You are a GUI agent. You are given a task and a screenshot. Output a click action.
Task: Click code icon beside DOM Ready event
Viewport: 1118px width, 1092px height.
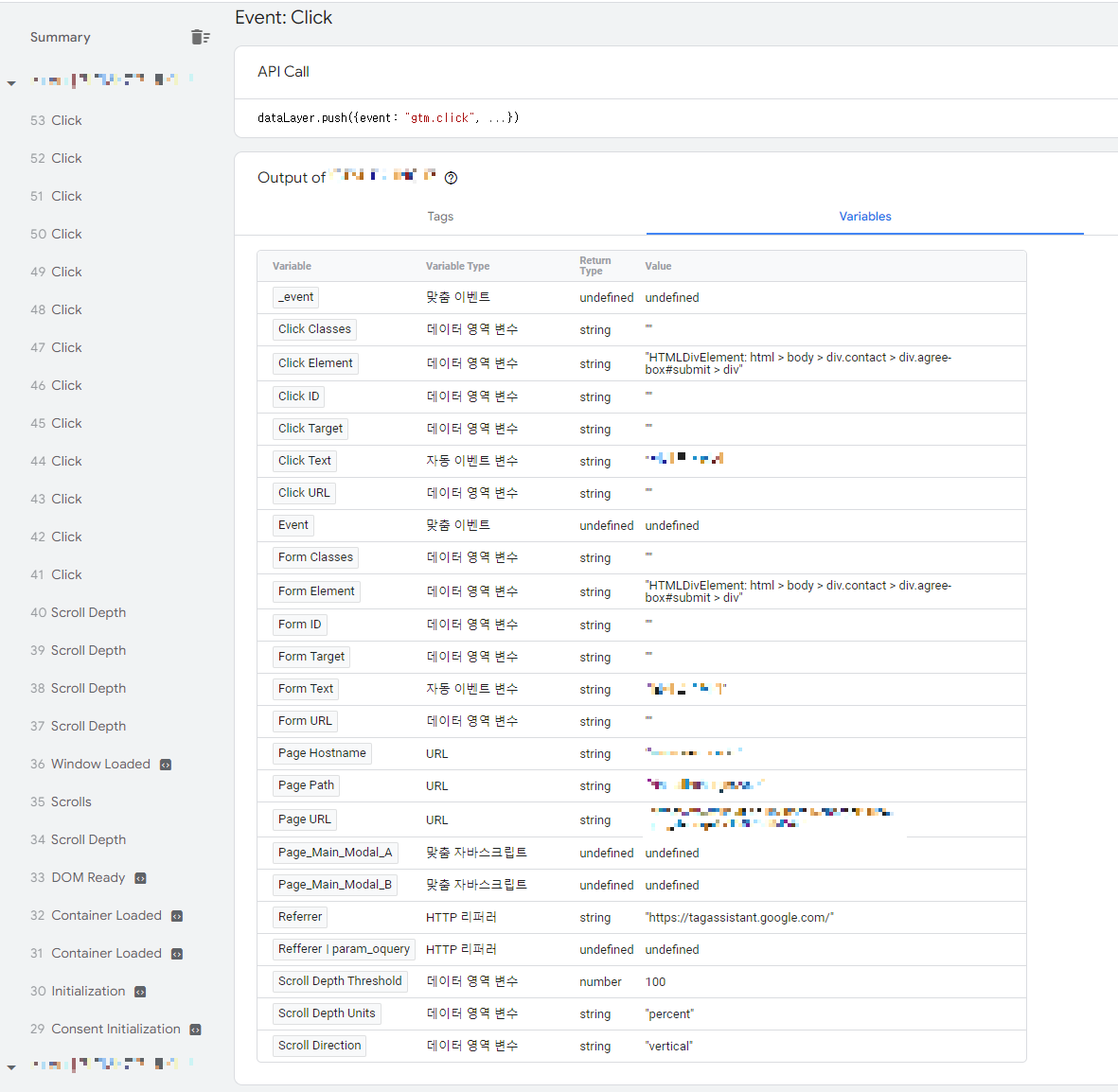(x=140, y=878)
